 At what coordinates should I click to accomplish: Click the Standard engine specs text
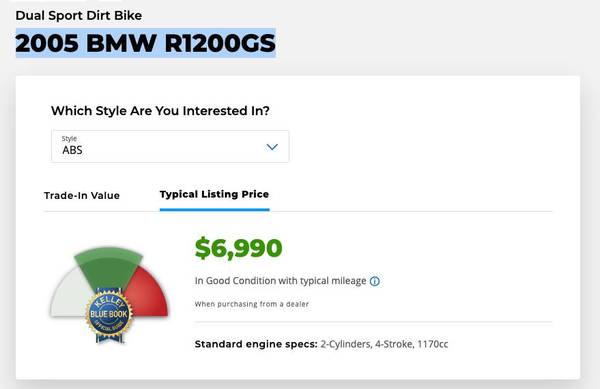tap(256, 344)
